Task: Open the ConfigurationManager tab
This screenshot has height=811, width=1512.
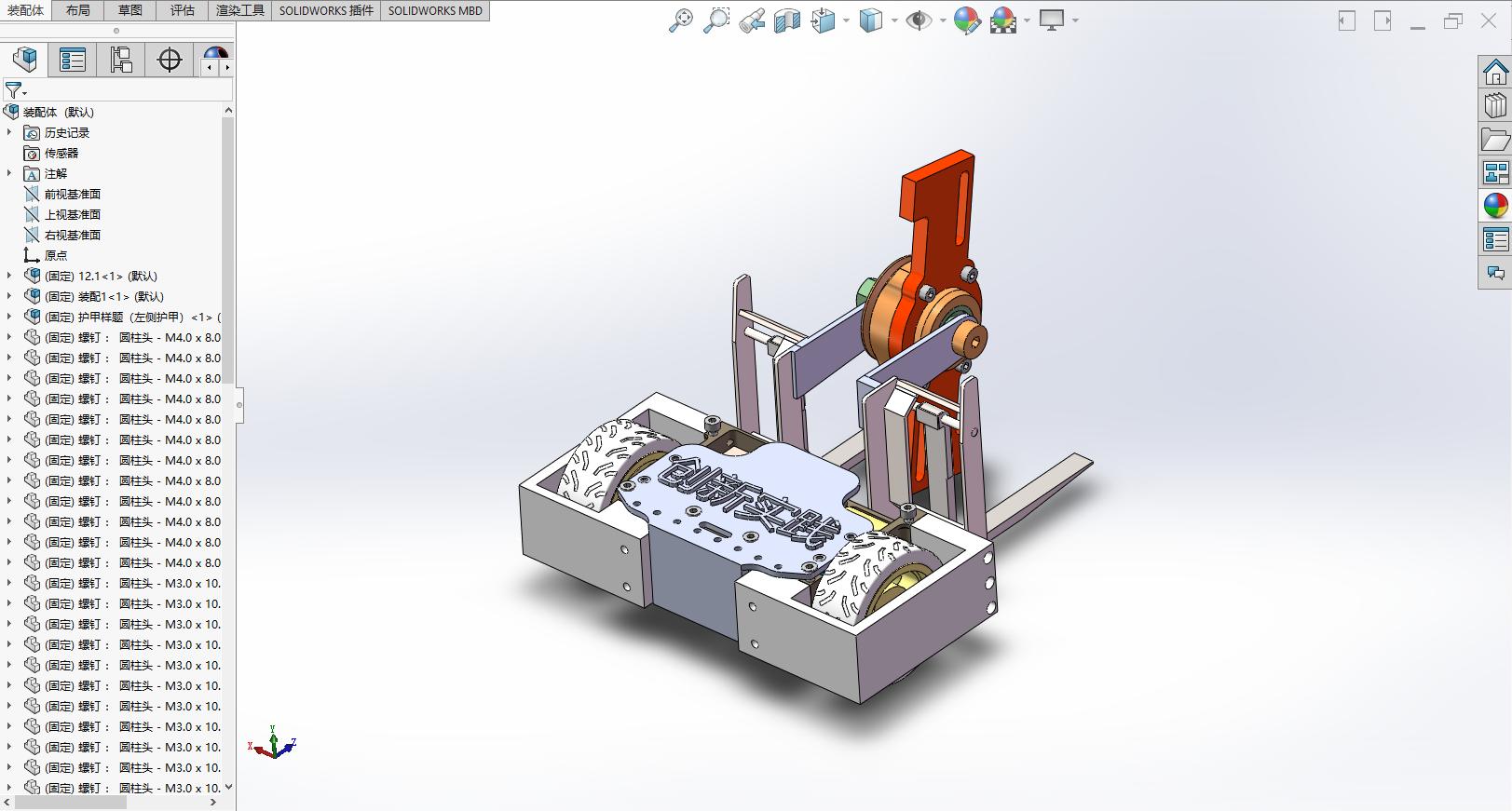Action: (x=121, y=60)
